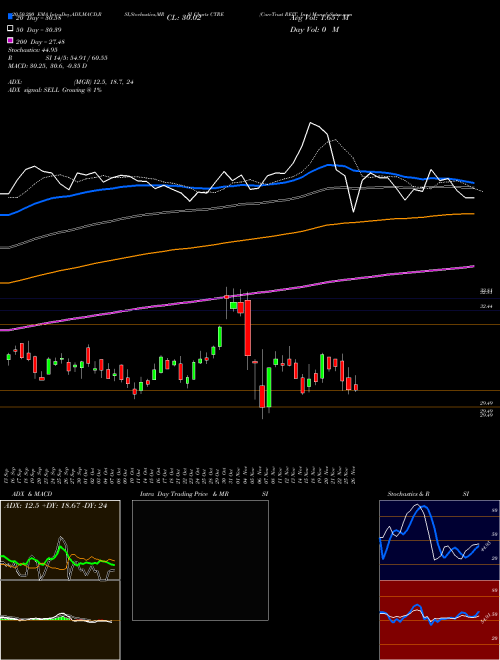Open the ADX indicator chart panel

pos(60,540)
